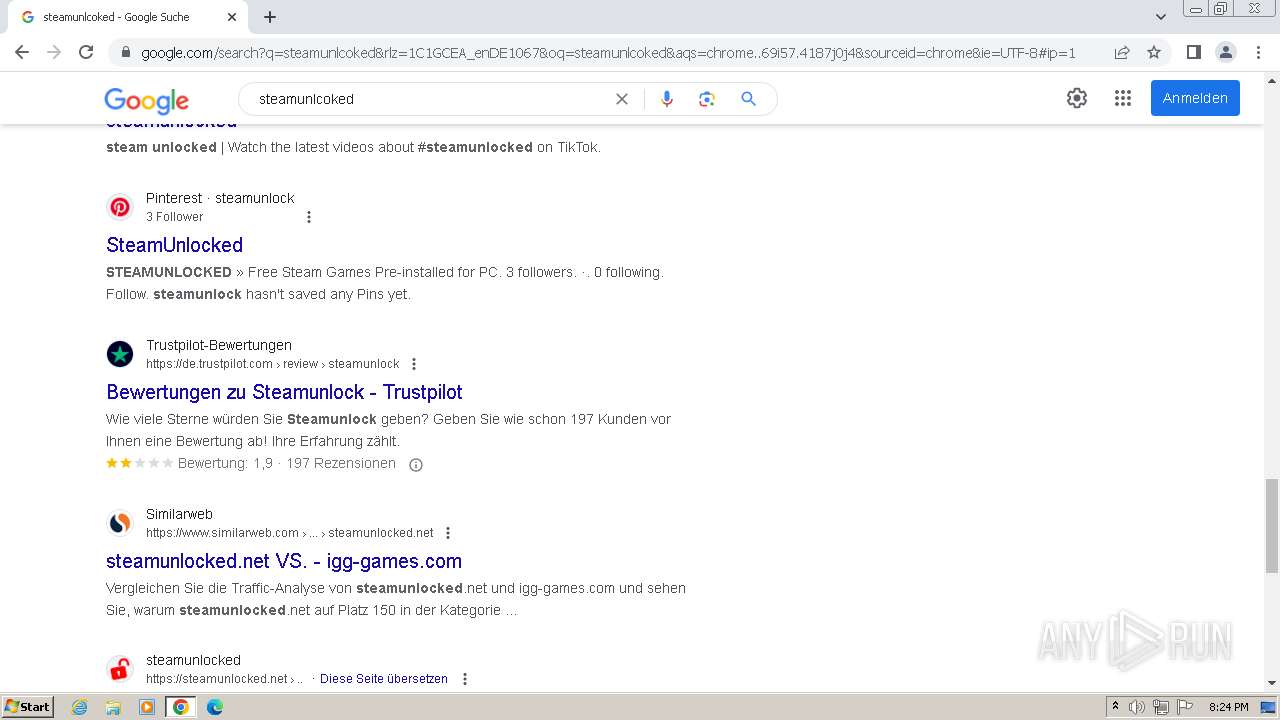Click the Chrome address bar URL
This screenshot has width=1280, height=720.
[608, 53]
